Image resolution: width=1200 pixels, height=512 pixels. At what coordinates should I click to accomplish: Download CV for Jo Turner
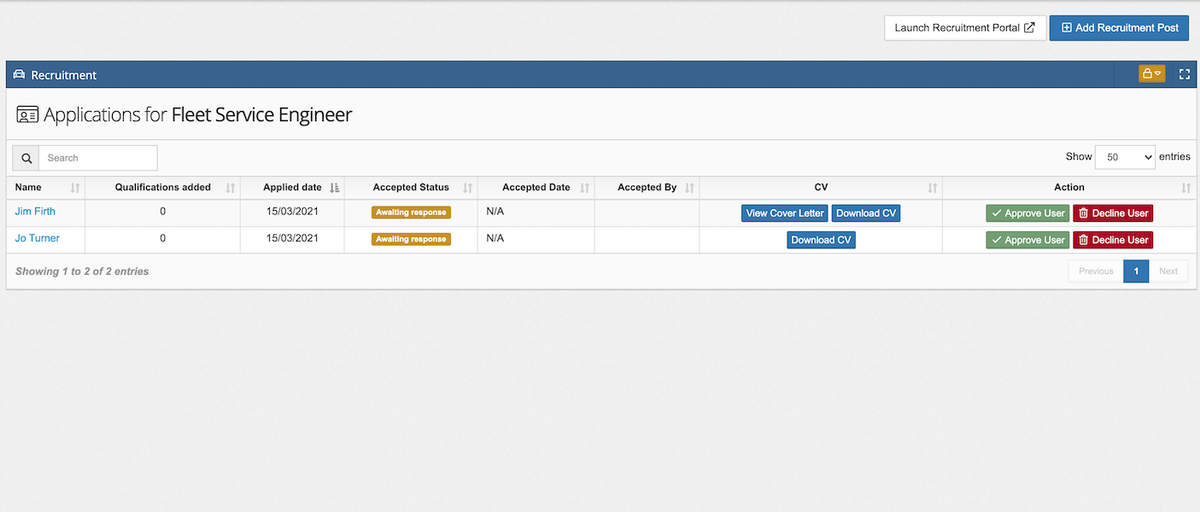[821, 240]
